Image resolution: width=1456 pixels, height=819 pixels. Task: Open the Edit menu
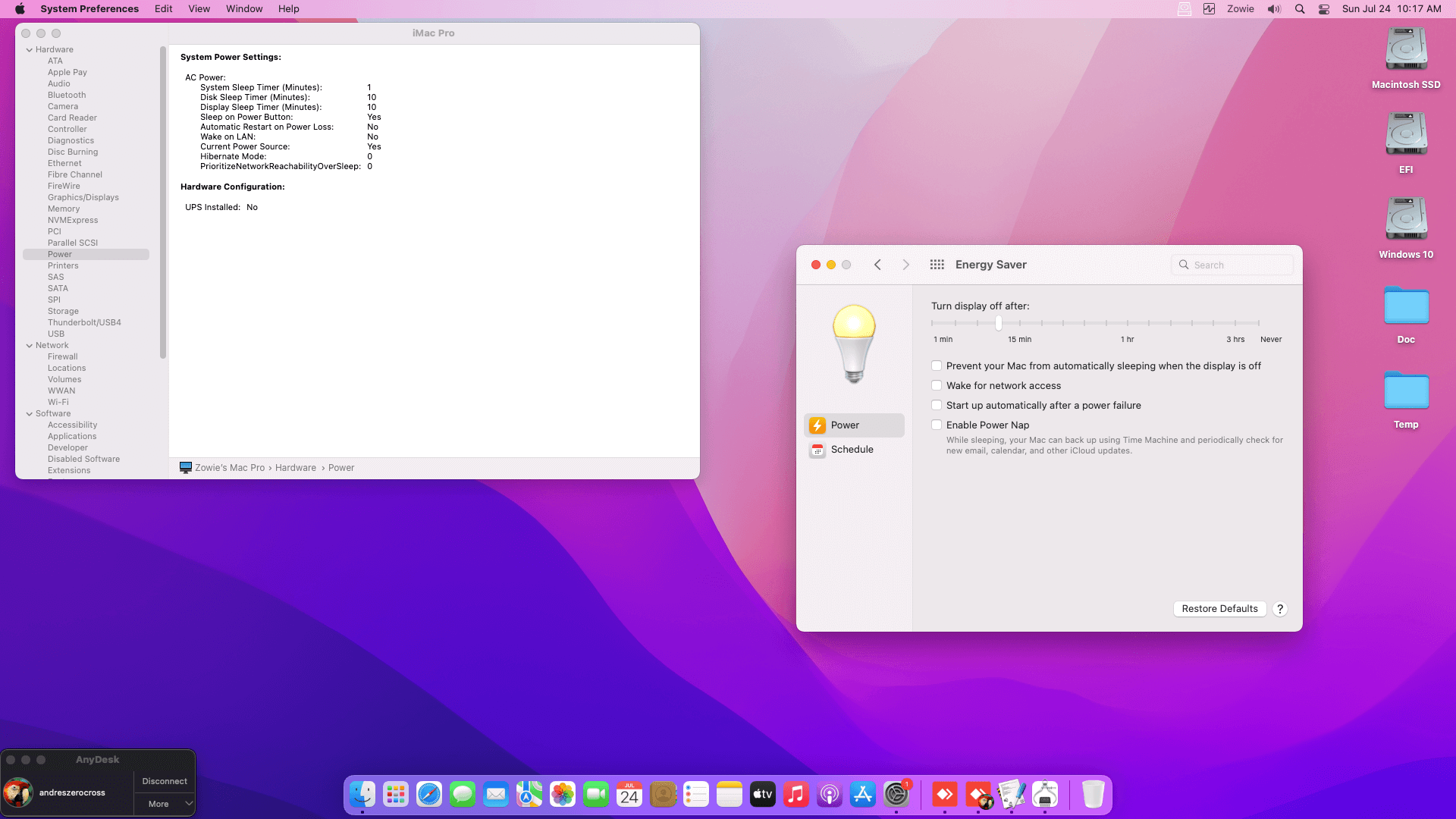[163, 9]
